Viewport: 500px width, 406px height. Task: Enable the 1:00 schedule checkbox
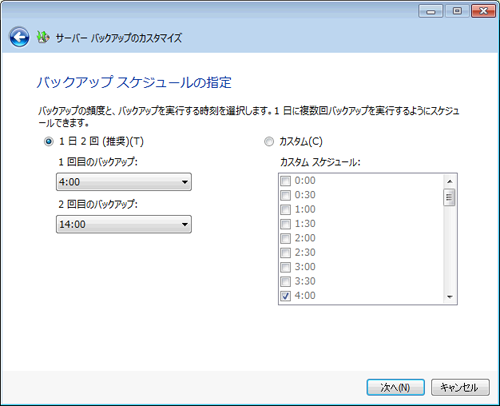(x=285, y=209)
